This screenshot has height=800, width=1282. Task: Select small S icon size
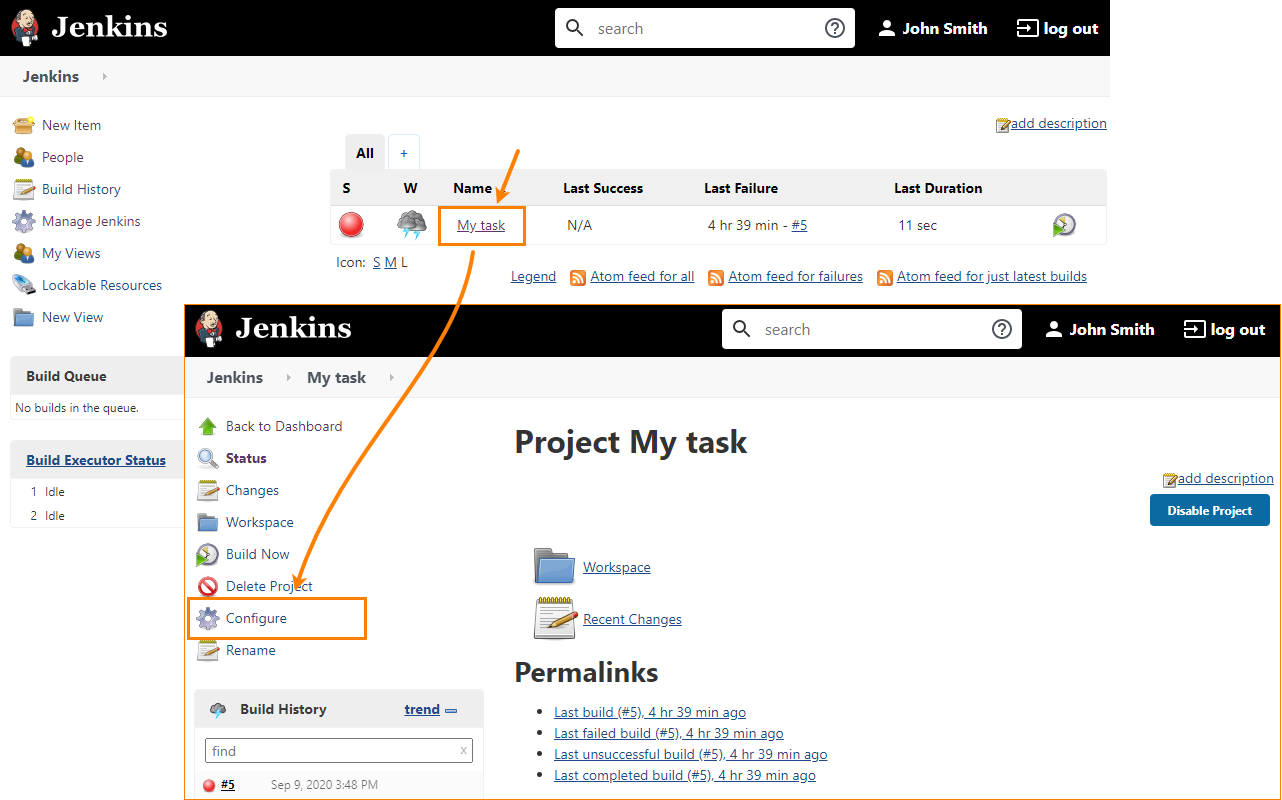tap(377, 262)
